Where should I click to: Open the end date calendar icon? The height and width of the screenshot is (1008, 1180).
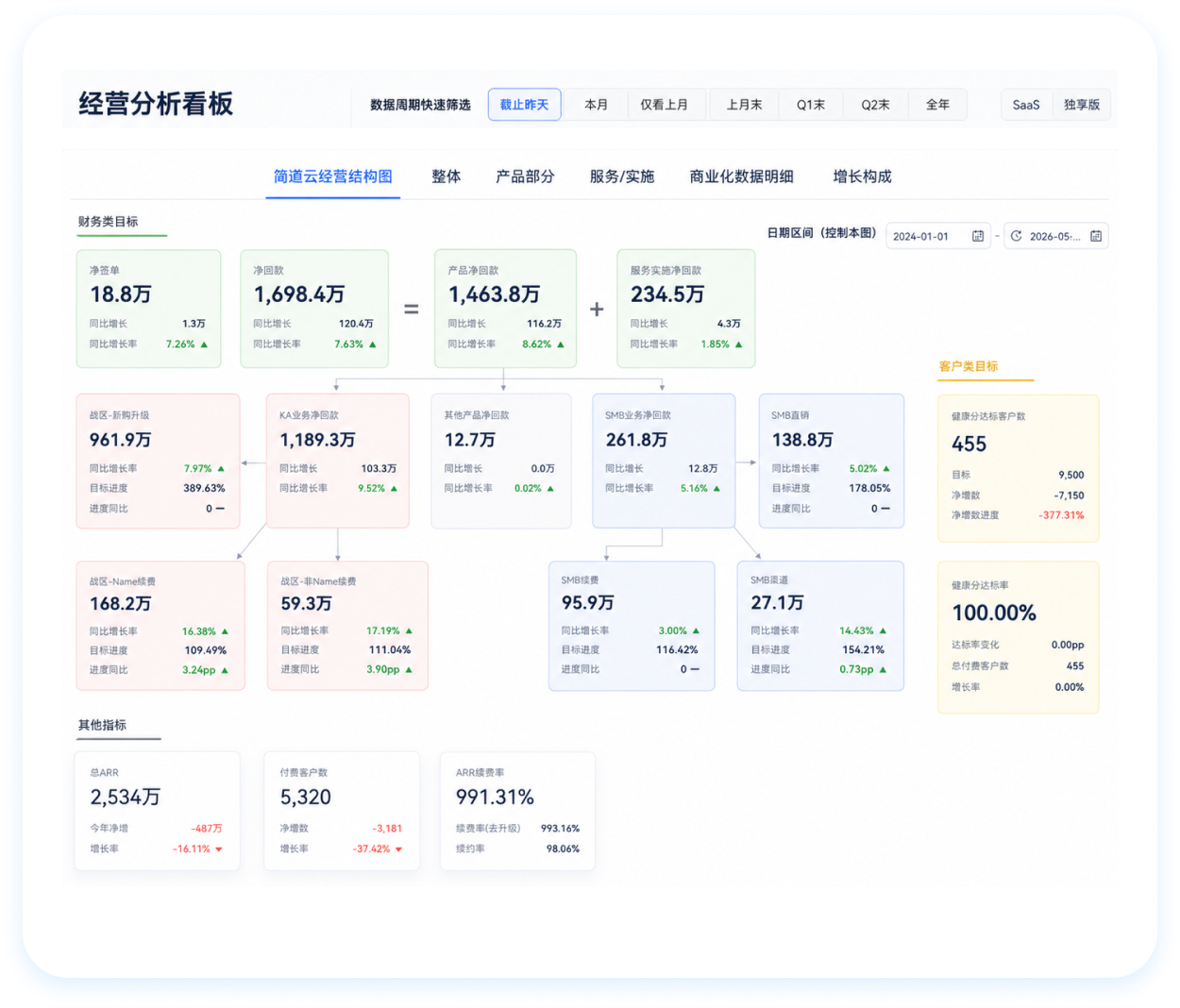click(x=1096, y=236)
